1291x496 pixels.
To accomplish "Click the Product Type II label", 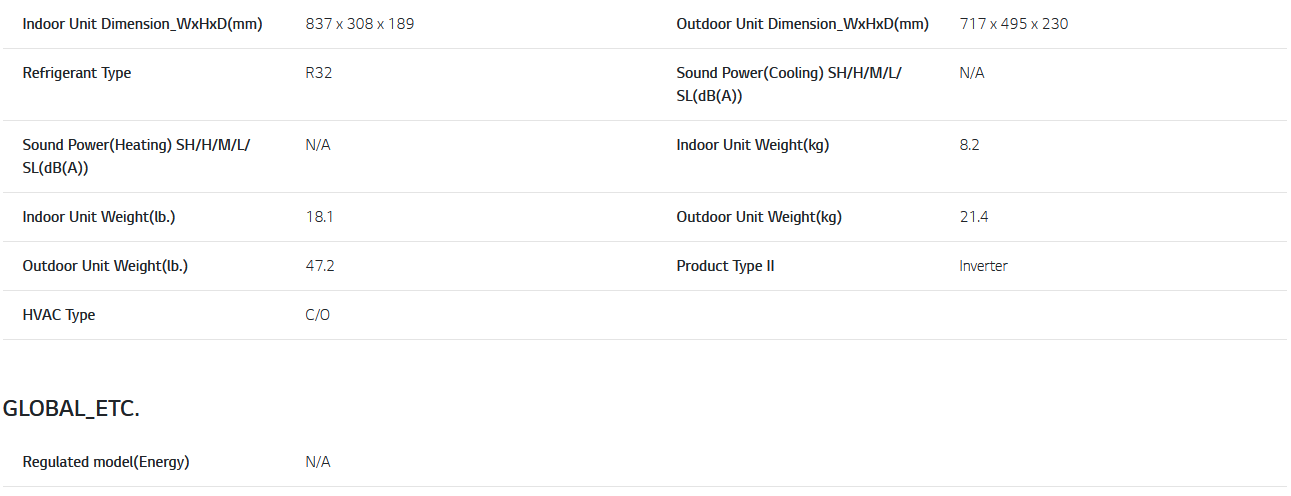I will click(x=725, y=266).
